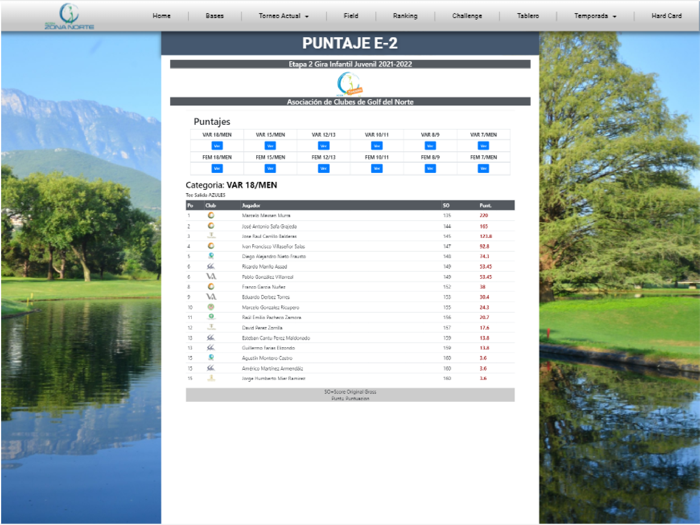This screenshot has height=525, width=700.
Task: Click player name Pablo González Villarreal
Action: pyautogui.click(x=267, y=277)
